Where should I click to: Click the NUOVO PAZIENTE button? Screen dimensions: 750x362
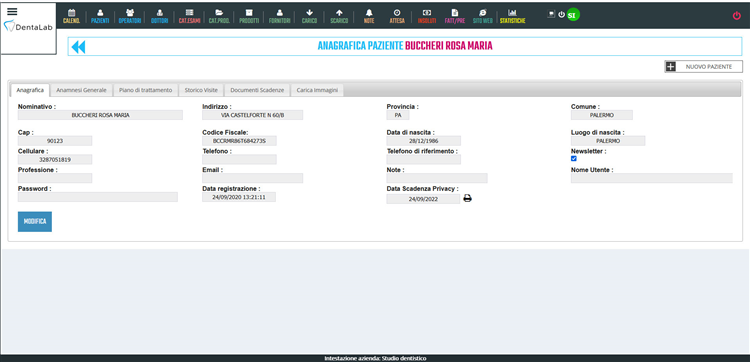[x=704, y=66]
